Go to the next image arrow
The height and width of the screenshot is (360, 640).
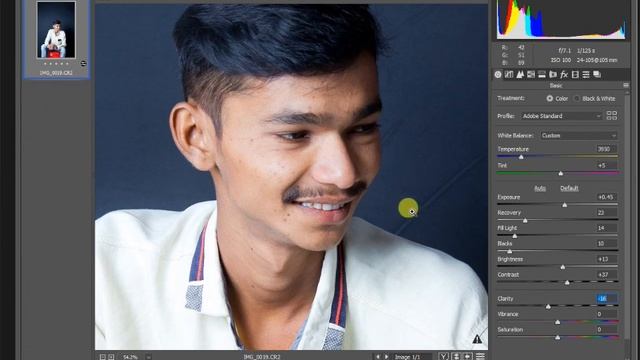386,357
